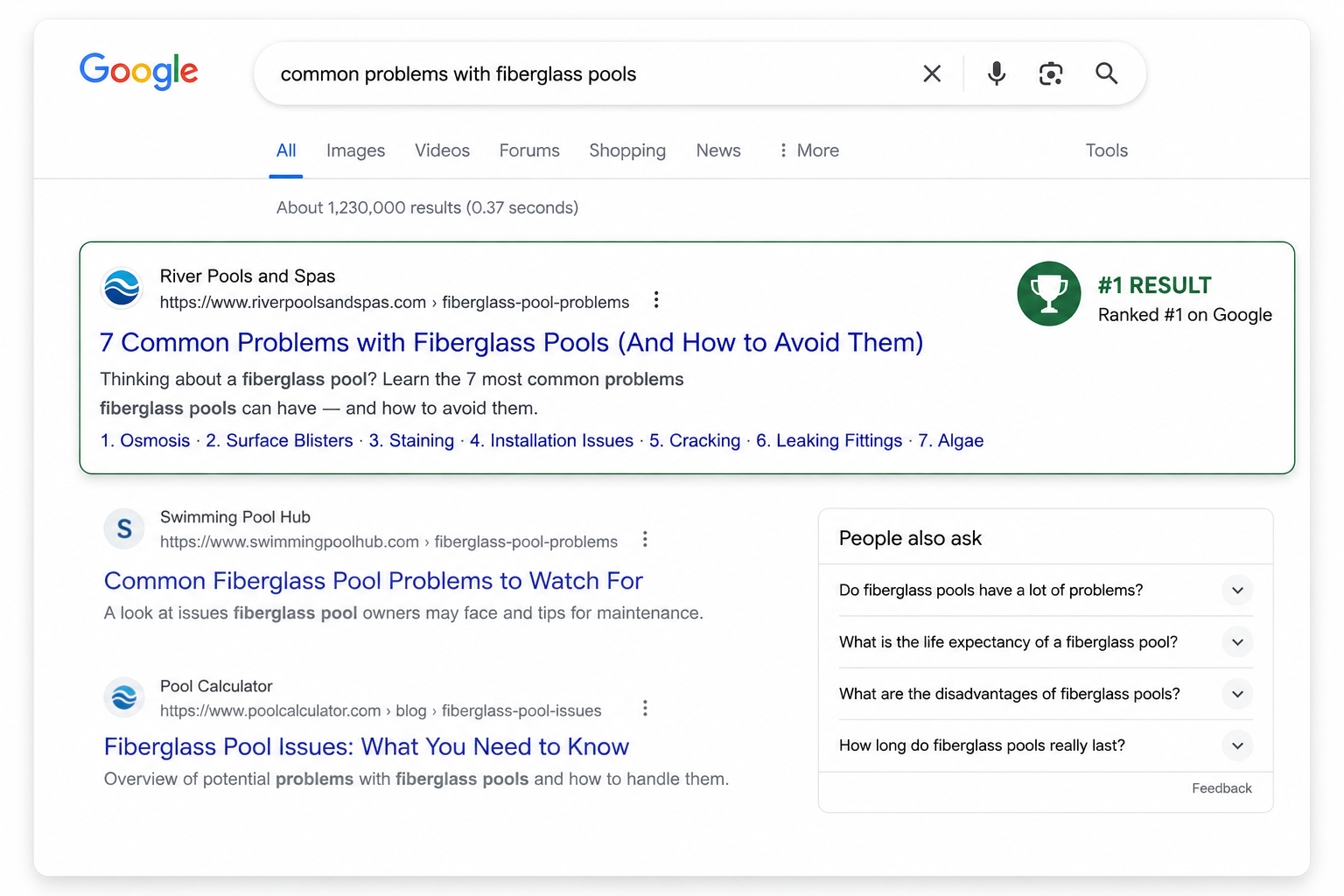
Task: Open options menu for Pool Calculator result
Action: point(645,708)
